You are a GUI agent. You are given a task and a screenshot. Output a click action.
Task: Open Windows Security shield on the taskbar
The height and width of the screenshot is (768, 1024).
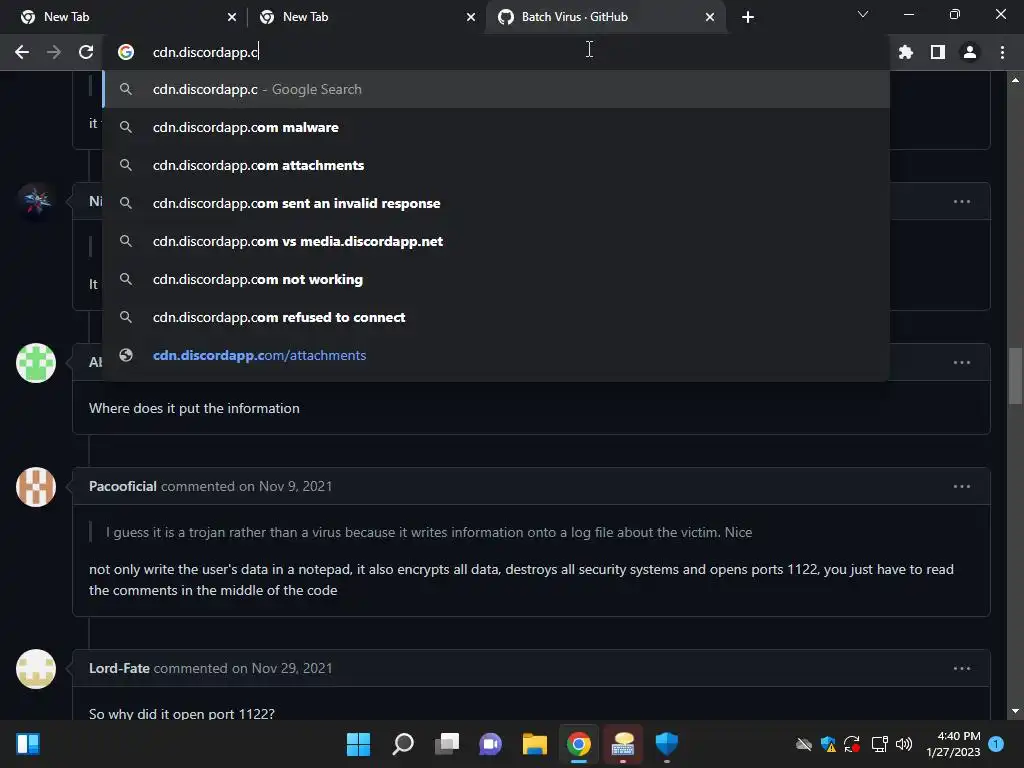[667, 744]
